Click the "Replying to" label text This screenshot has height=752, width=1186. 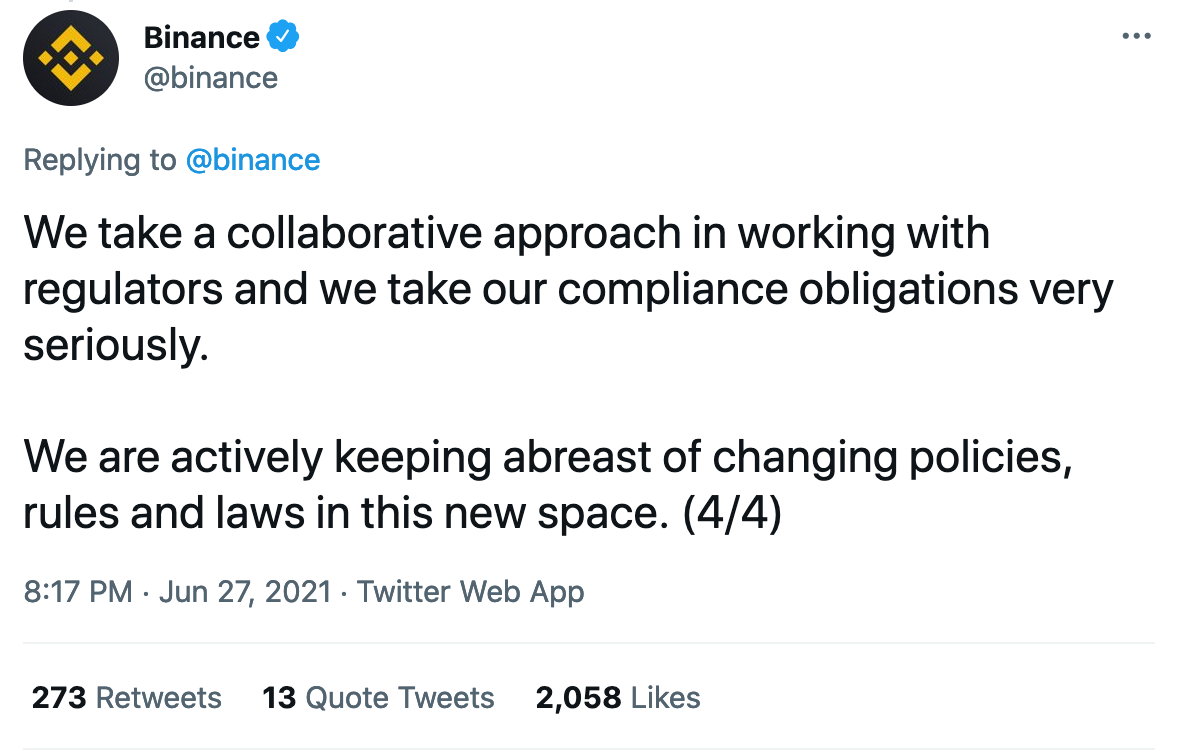(x=100, y=160)
